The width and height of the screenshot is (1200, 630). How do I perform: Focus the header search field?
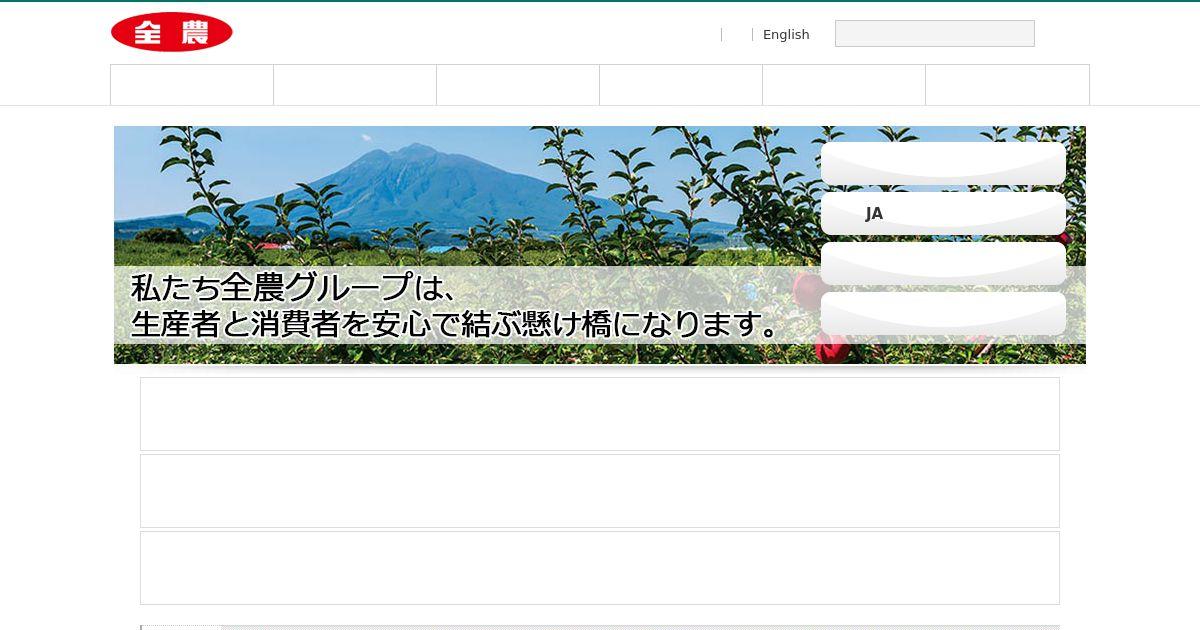coord(934,33)
